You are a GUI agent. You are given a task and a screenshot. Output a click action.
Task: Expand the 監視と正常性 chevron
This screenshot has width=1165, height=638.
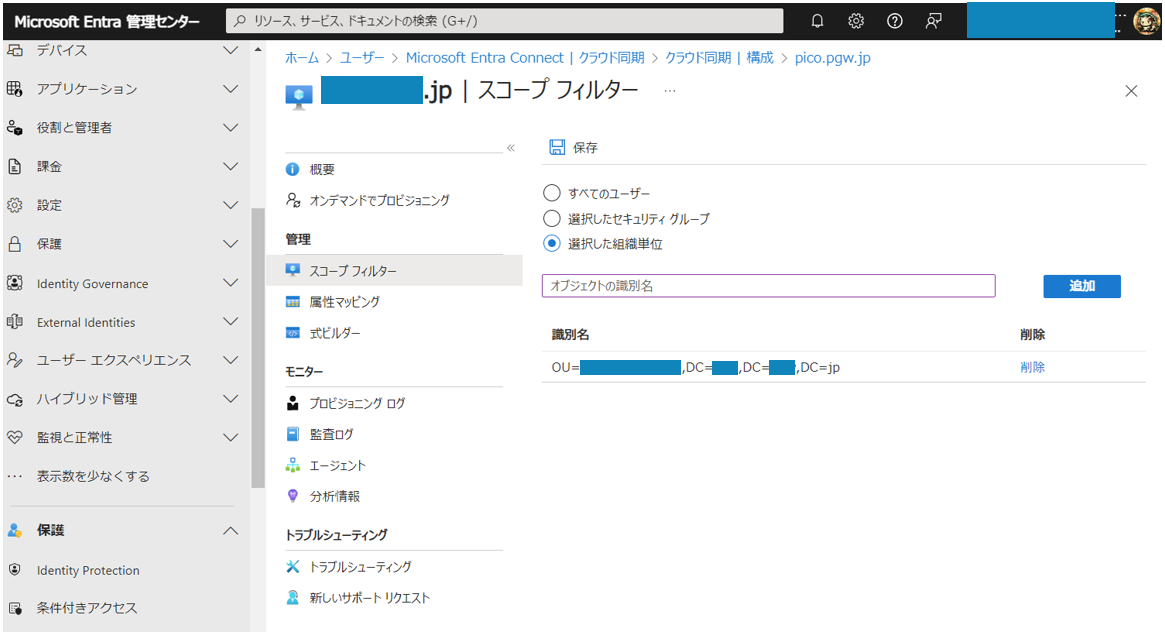click(231, 437)
